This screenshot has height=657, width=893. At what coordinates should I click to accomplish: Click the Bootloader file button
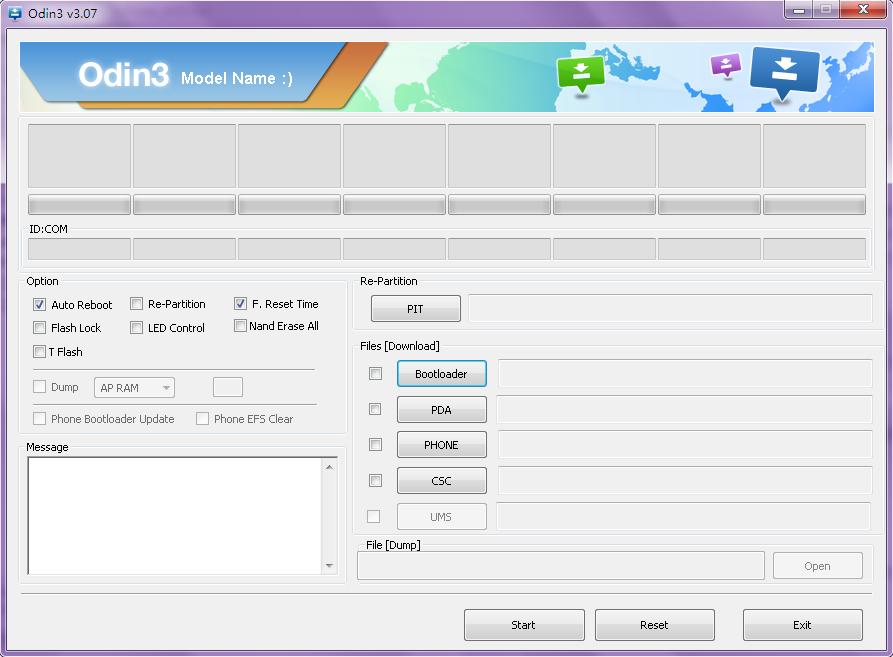pyautogui.click(x=441, y=374)
